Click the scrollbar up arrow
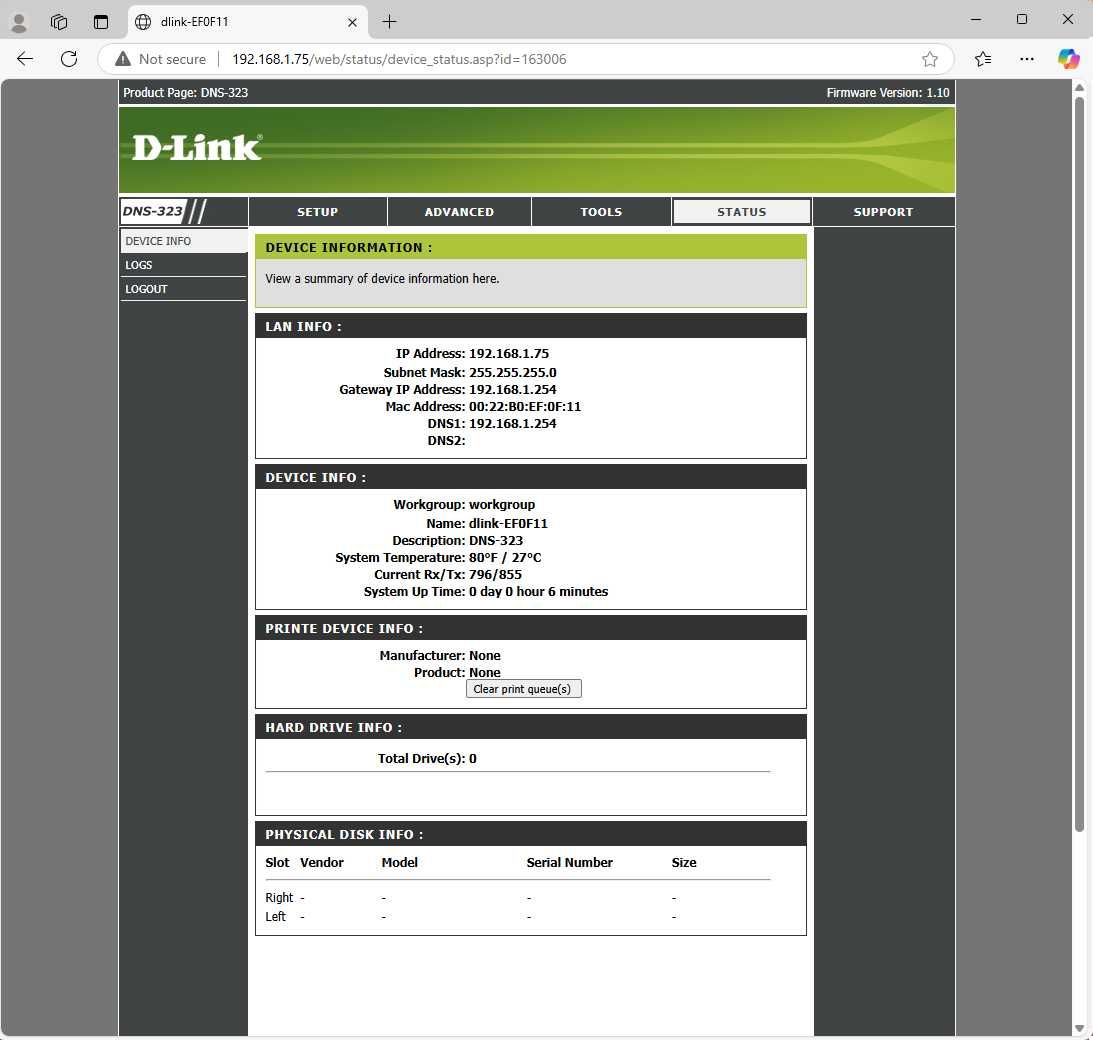 click(x=1079, y=88)
